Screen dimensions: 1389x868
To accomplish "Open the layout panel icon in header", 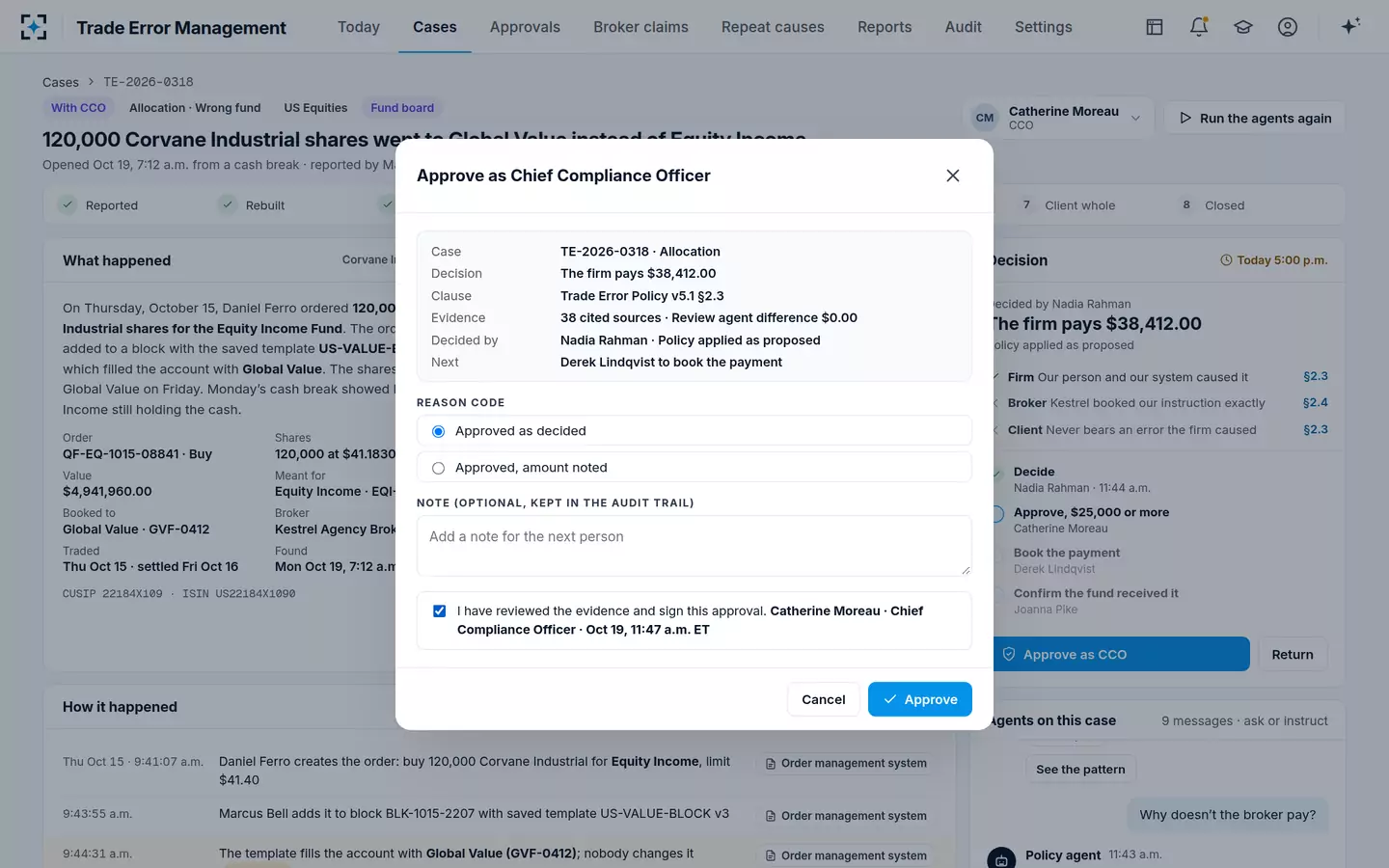I will pos(1155,27).
